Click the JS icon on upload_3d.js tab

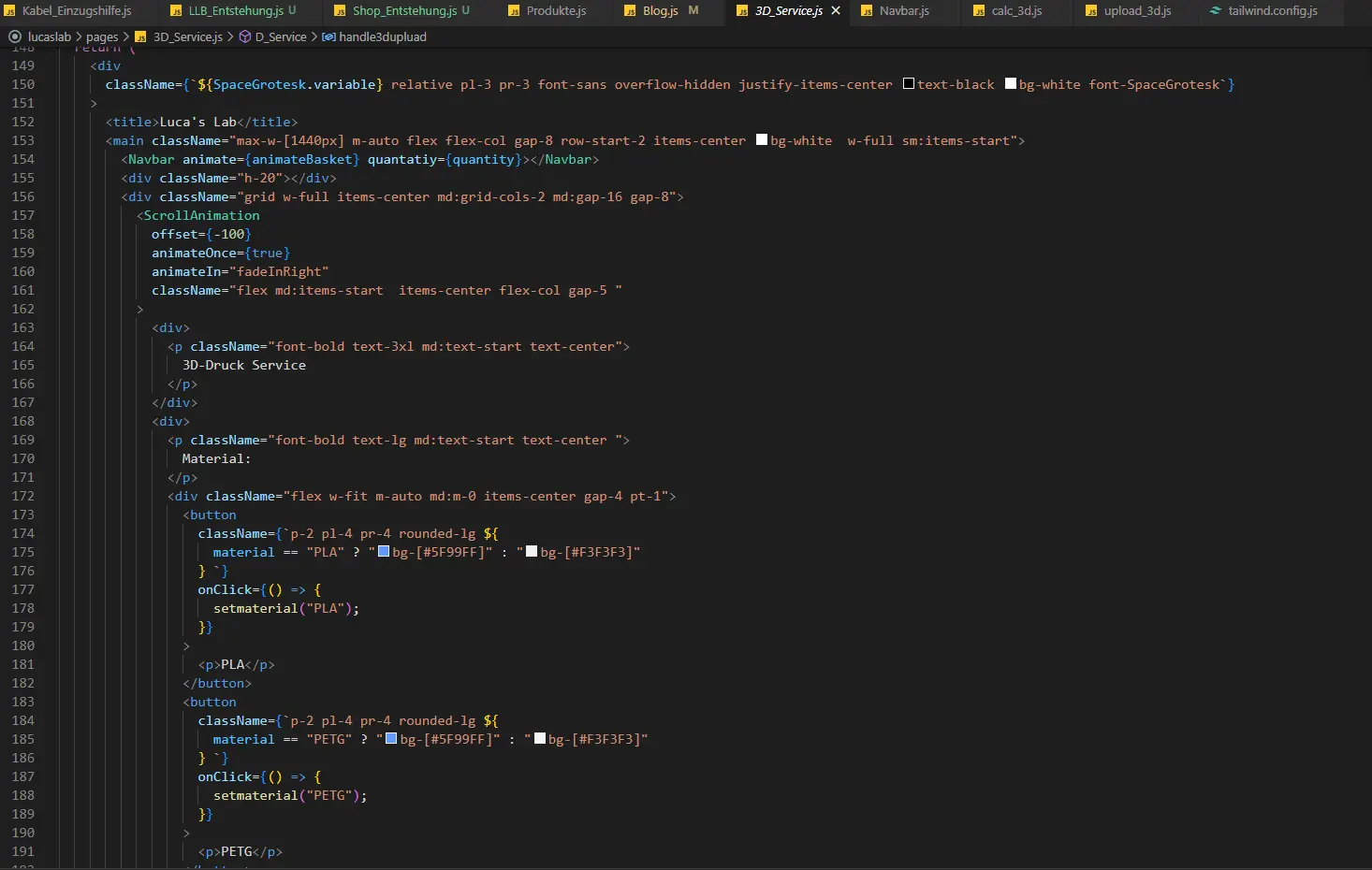pyautogui.click(x=1091, y=11)
